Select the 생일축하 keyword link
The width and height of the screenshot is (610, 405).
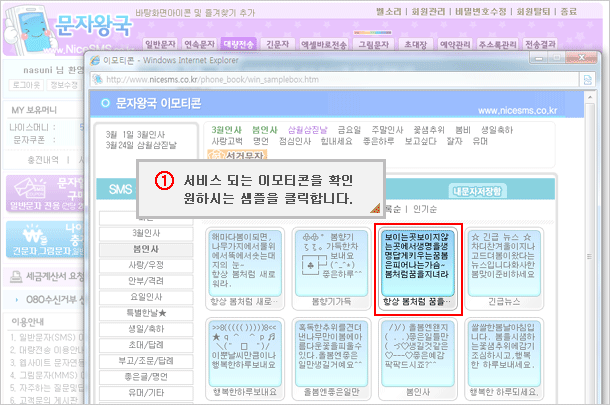click(x=497, y=130)
